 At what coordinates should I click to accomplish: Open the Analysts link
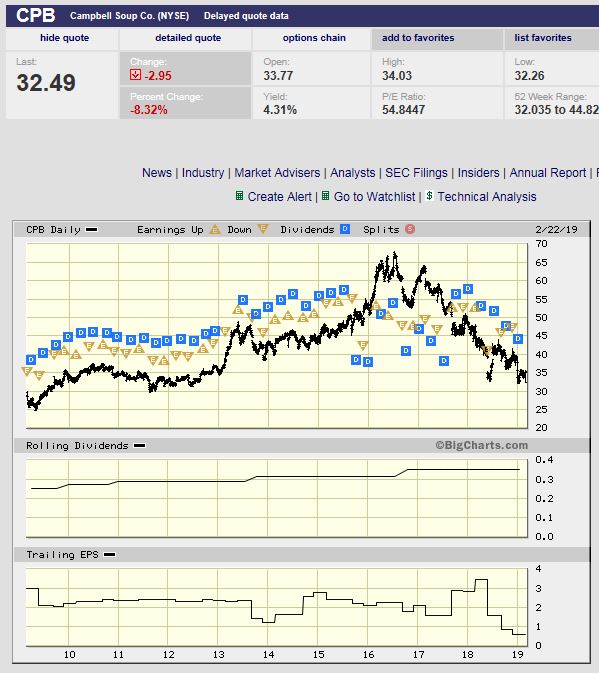coord(352,173)
